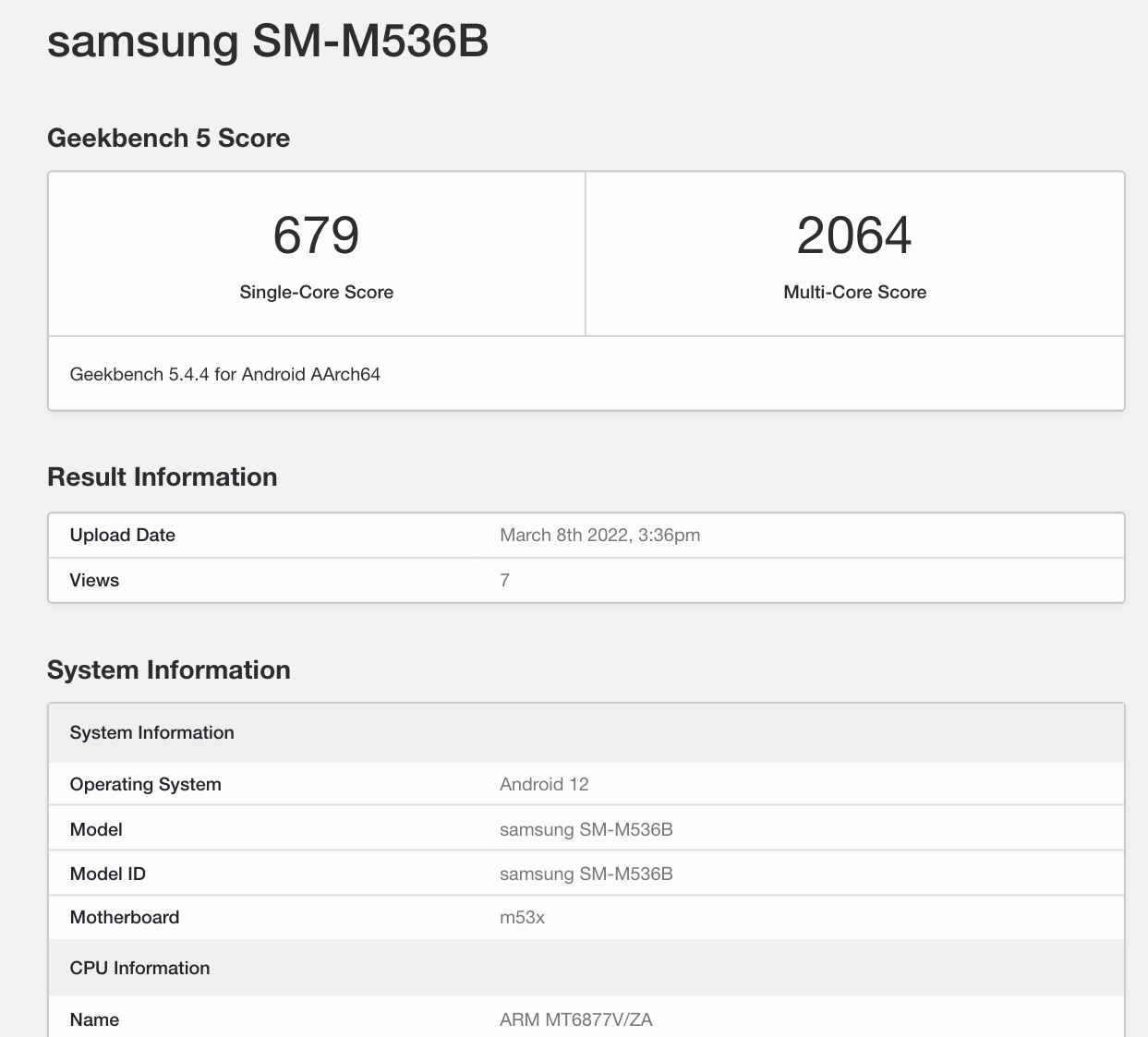The image size is (1148, 1037).
Task: Select the 2064 multi-core score number
Action: click(854, 235)
